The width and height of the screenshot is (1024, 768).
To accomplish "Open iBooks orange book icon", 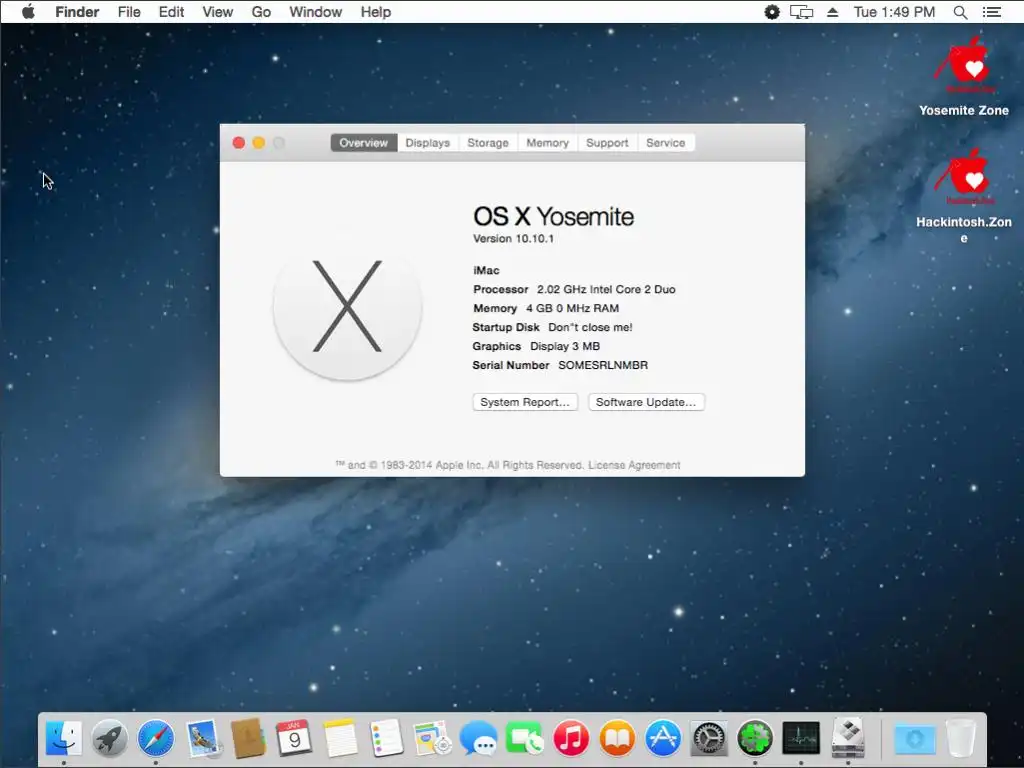I will [x=616, y=738].
